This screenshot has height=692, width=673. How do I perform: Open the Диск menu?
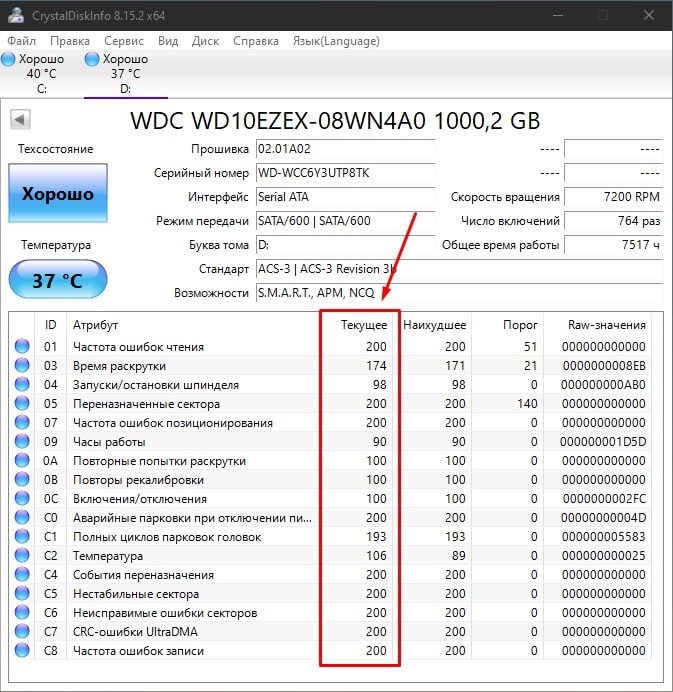point(206,41)
